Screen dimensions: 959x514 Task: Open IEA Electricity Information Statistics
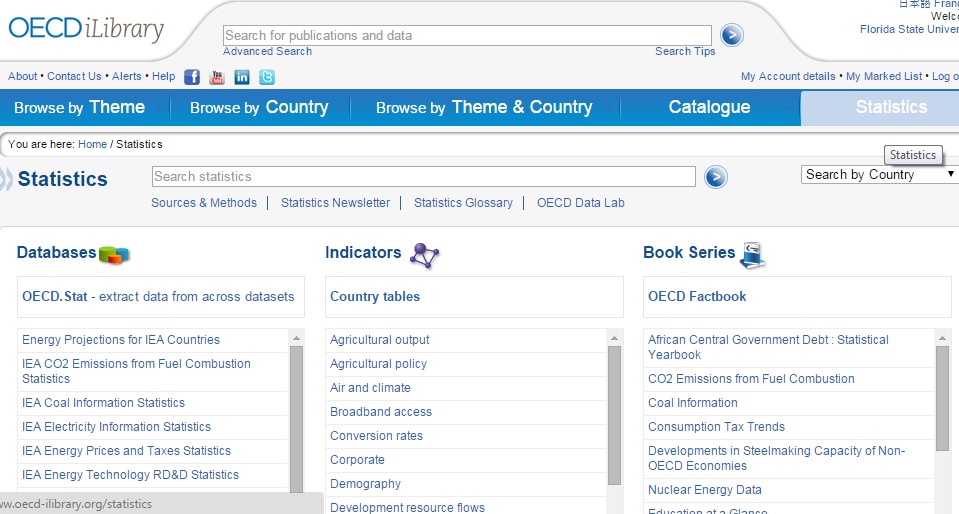(116, 427)
